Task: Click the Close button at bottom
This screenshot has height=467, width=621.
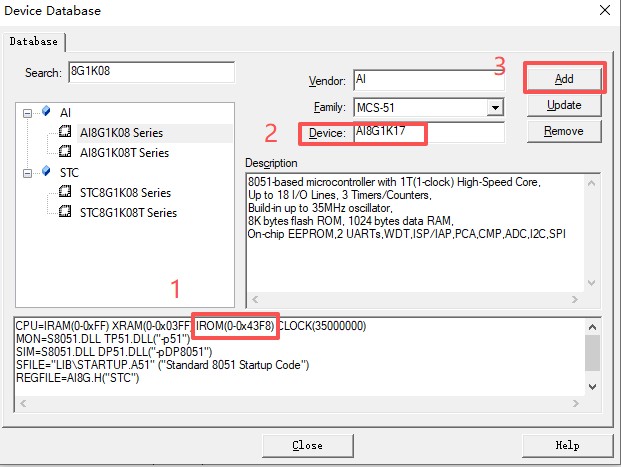Action: pyautogui.click(x=308, y=446)
